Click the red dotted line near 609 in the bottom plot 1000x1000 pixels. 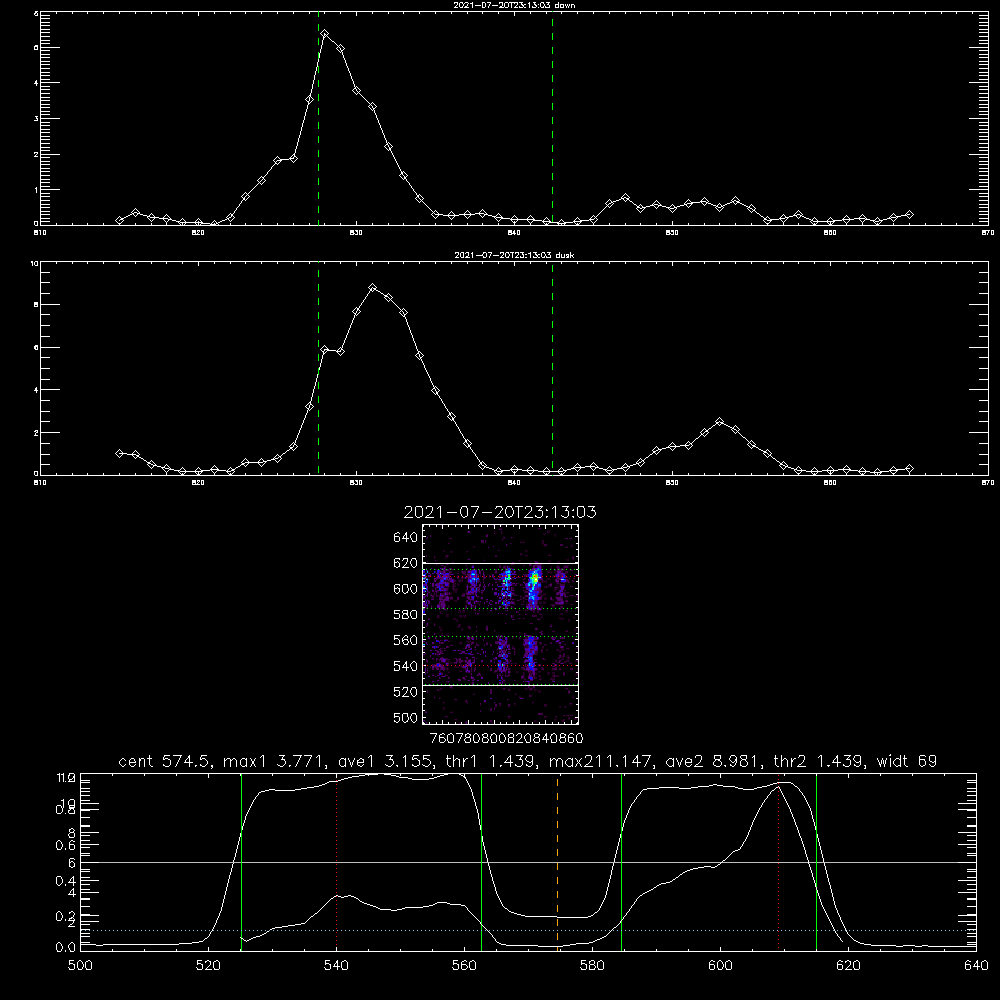779,861
